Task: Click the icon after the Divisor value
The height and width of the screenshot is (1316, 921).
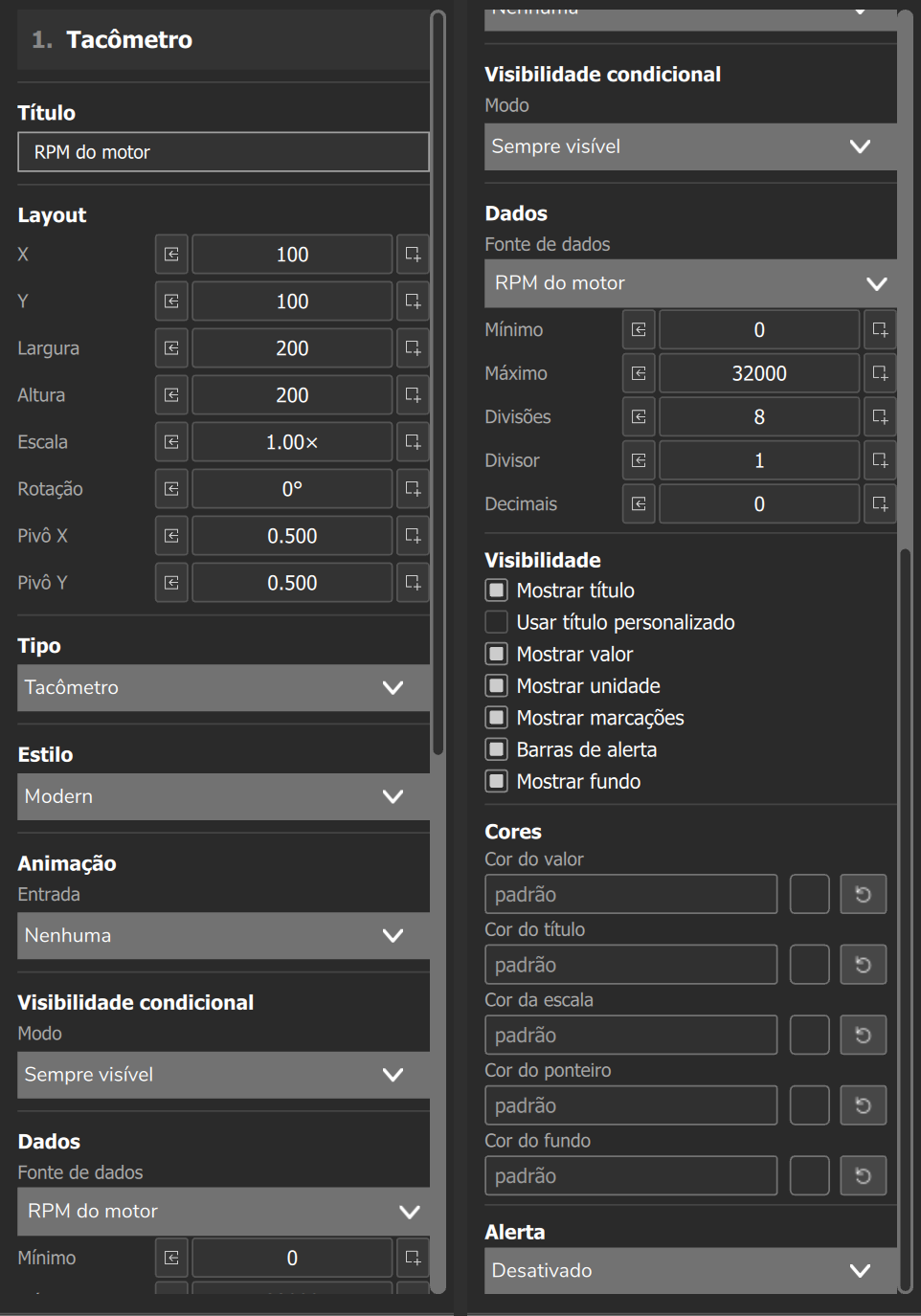Action: [x=880, y=460]
